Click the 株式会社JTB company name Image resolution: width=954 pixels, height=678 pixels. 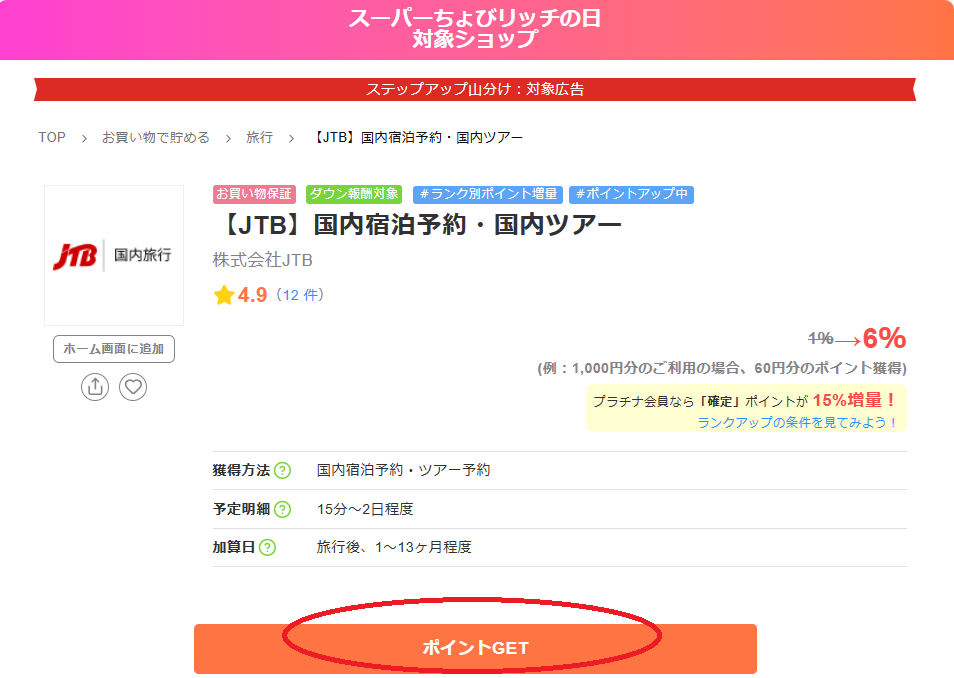click(x=263, y=260)
